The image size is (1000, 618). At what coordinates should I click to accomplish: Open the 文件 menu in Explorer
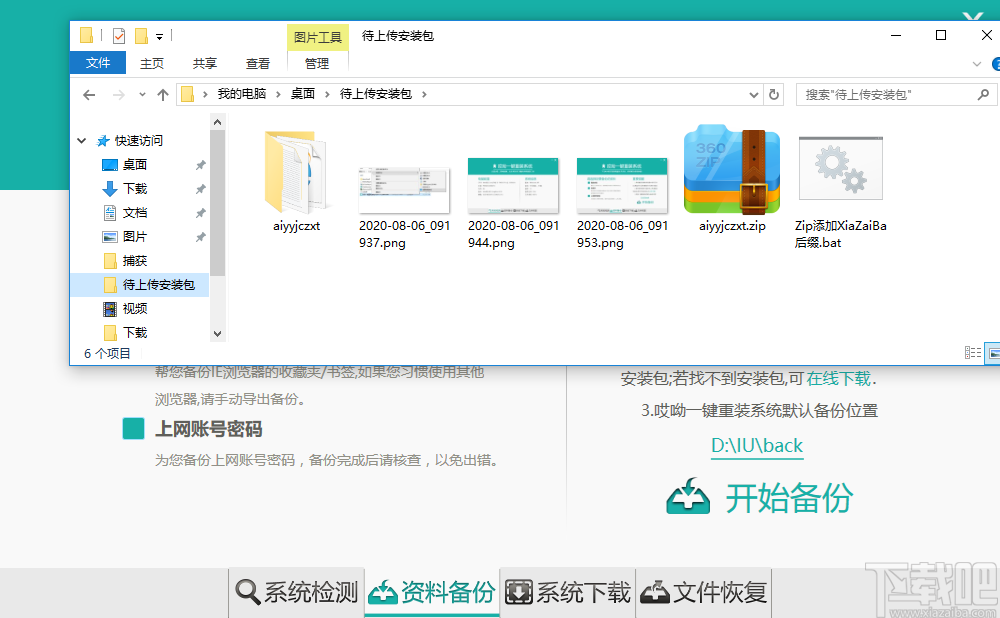(x=97, y=62)
